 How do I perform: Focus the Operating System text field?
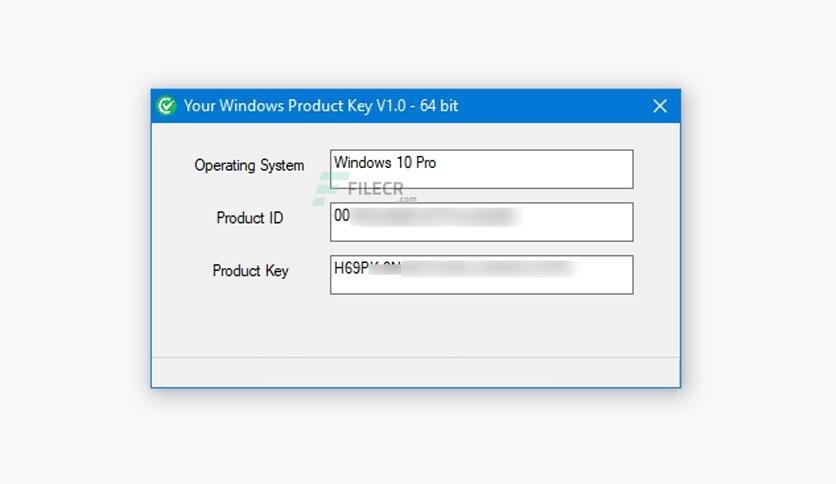pos(481,170)
